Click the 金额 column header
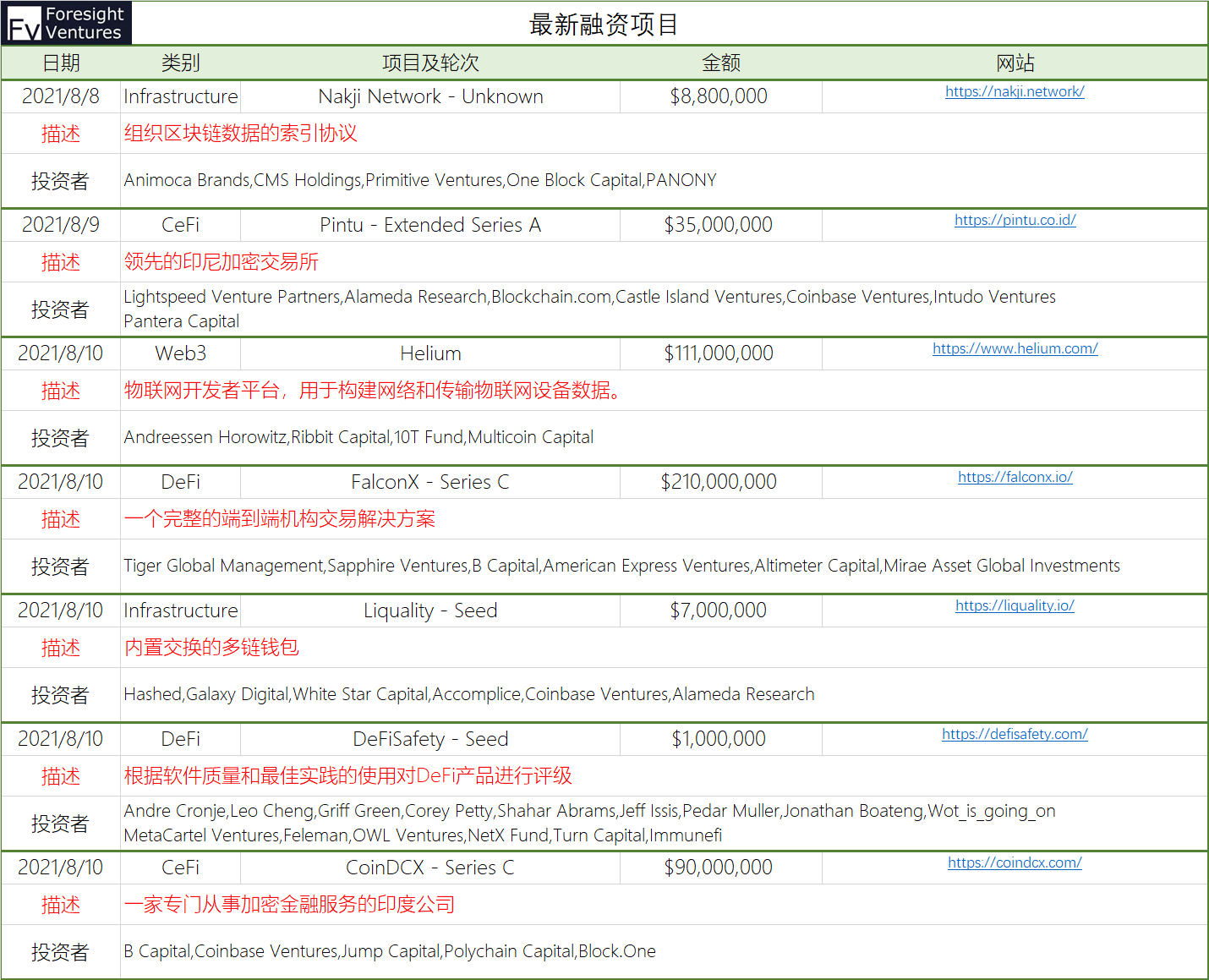This screenshot has height=980, width=1209. click(x=721, y=63)
